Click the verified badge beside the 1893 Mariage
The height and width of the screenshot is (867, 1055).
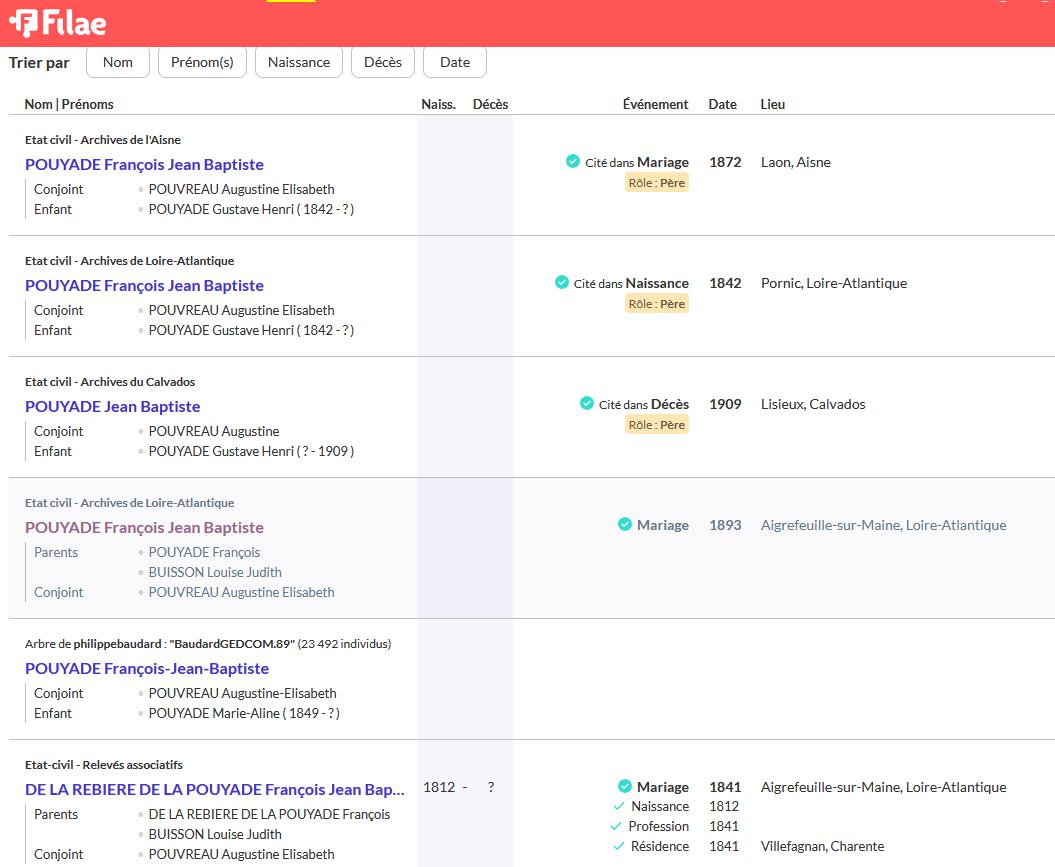click(x=625, y=525)
